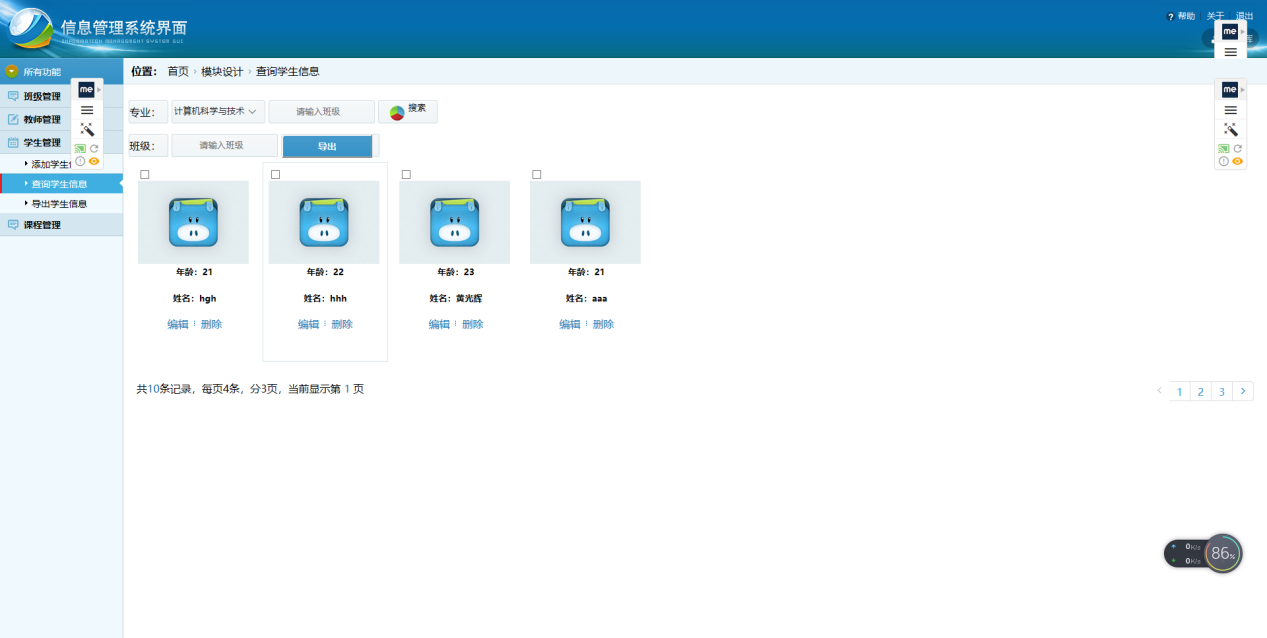Viewport: 1267px width, 638px height.
Task: Click the 教师管理 edit pencil icon
Action: (x=13, y=120)
